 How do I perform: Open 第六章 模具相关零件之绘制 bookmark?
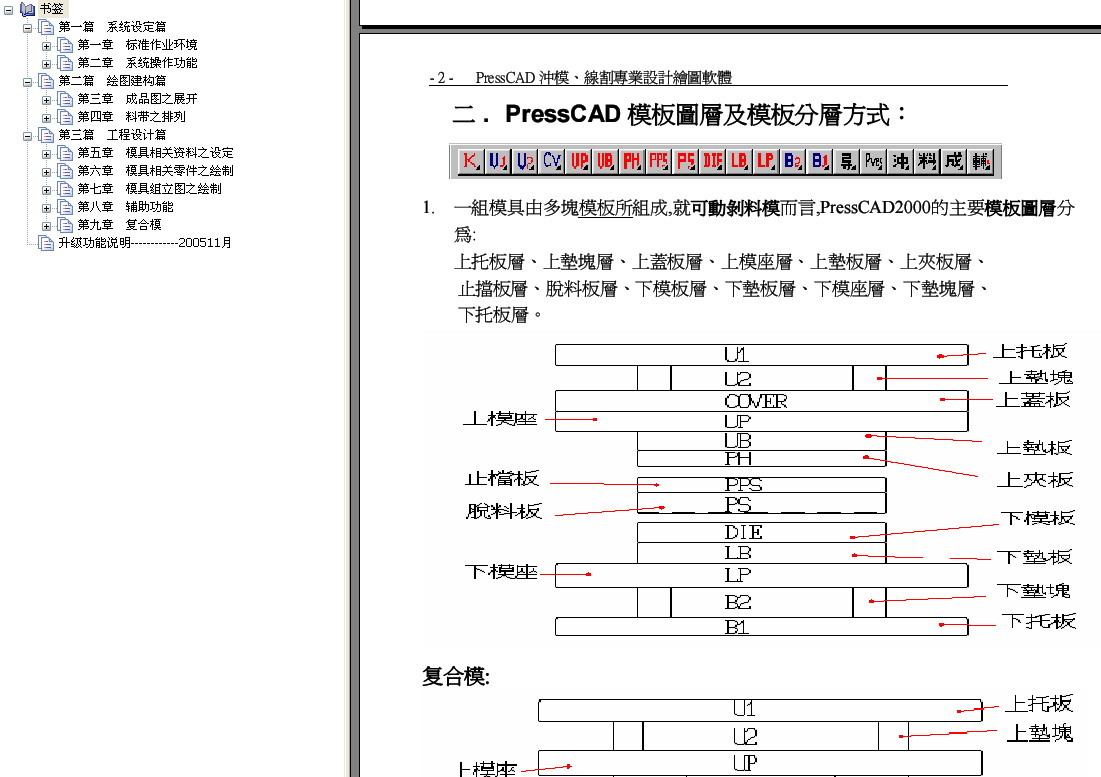pos(155,171)
